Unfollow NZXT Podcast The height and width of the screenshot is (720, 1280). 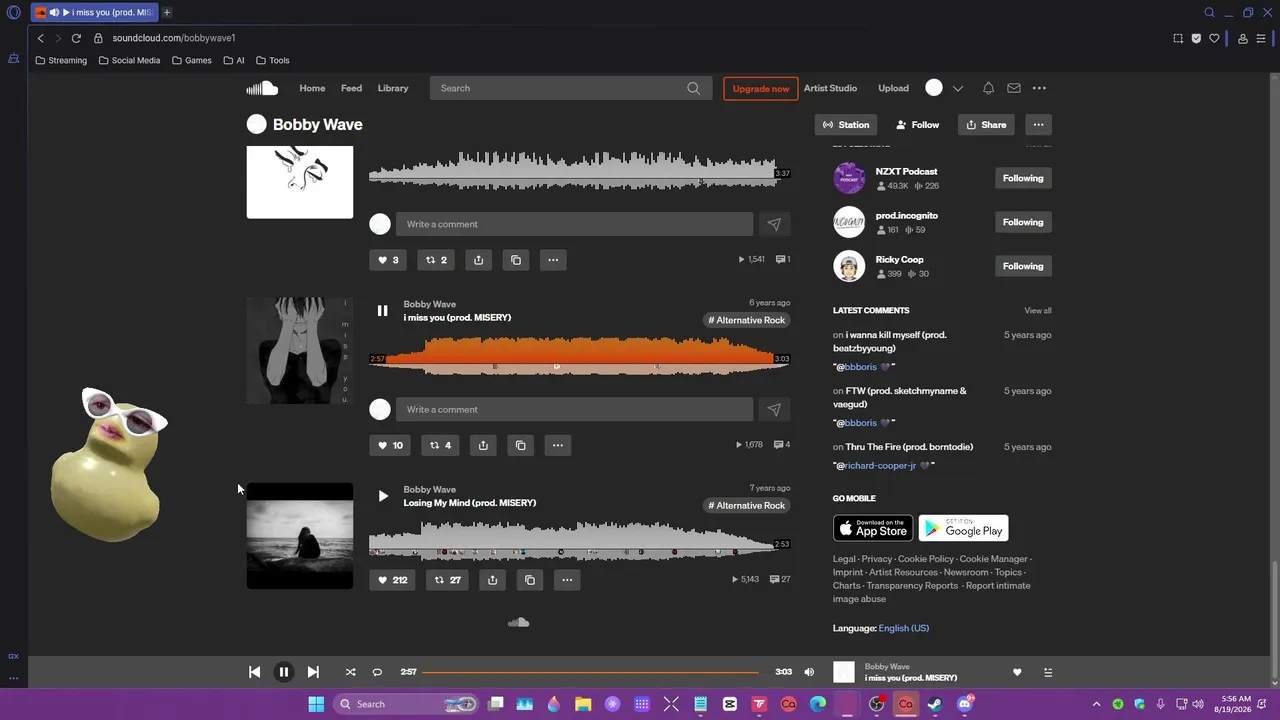click(x=1023, y=178)
